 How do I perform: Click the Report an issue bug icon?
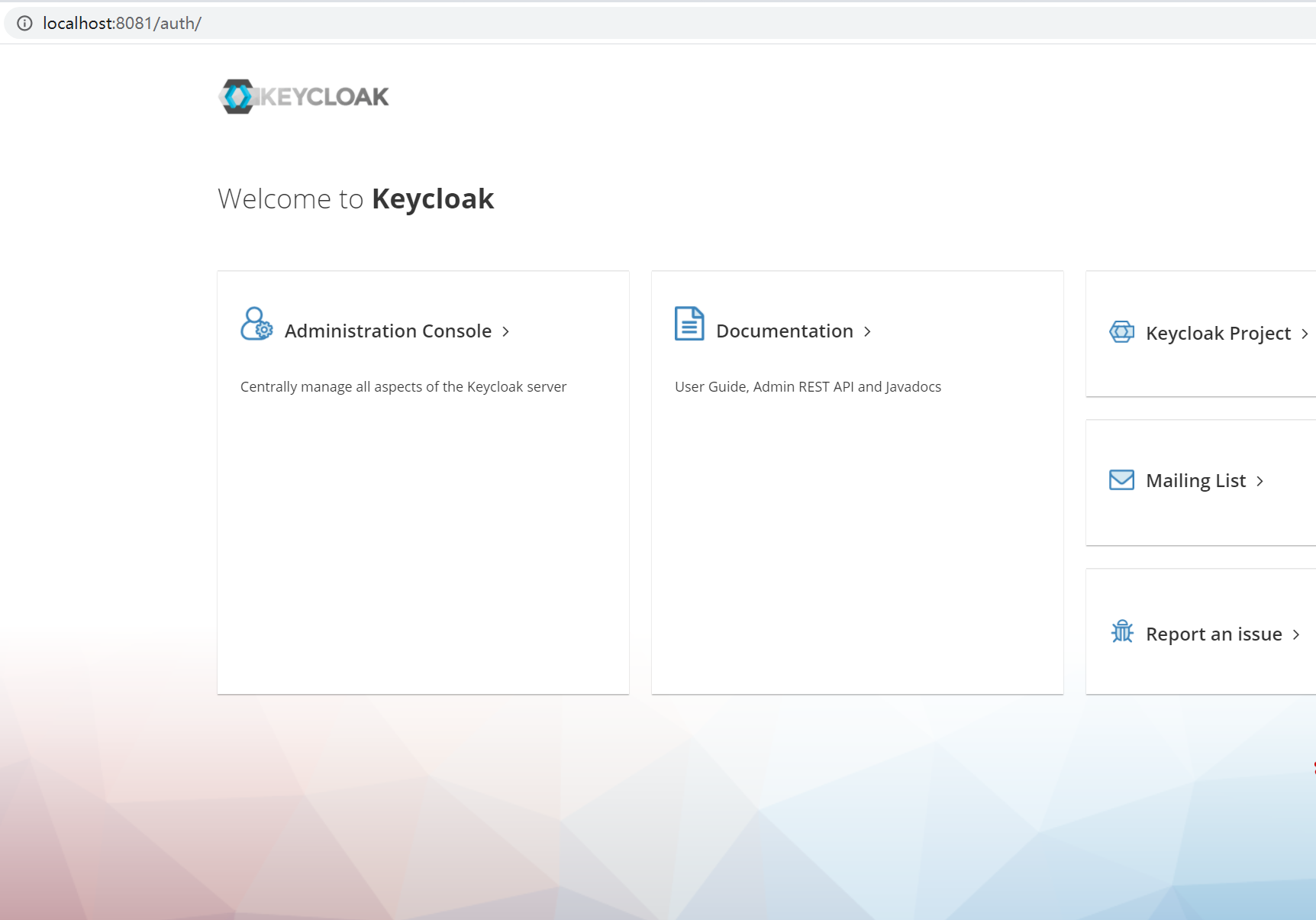click(x=1122, y=631)
